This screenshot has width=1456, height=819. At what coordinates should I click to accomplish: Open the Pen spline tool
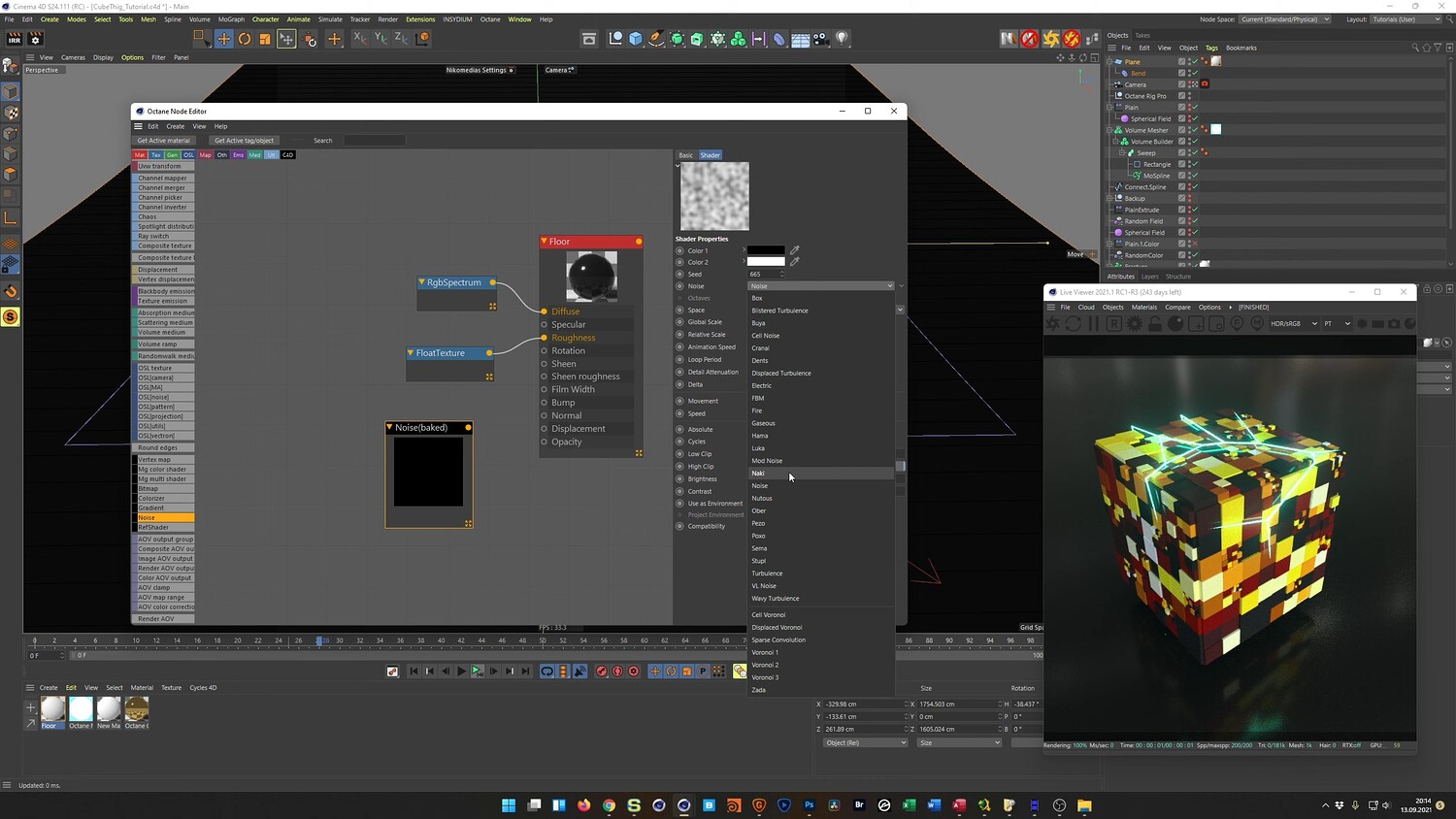click(656, 39)
